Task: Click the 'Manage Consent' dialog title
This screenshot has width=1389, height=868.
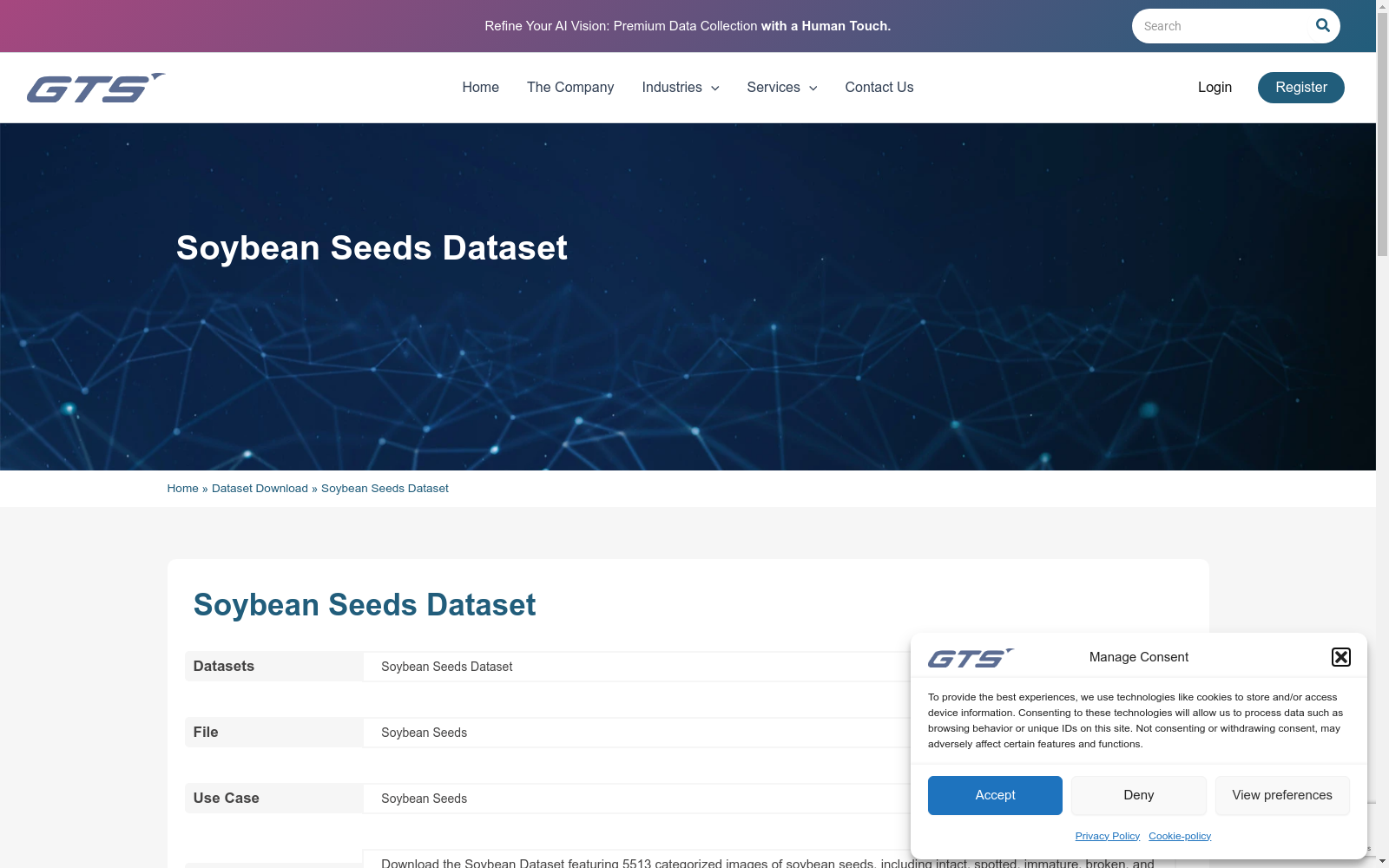Action: (x=1138, y=657)
